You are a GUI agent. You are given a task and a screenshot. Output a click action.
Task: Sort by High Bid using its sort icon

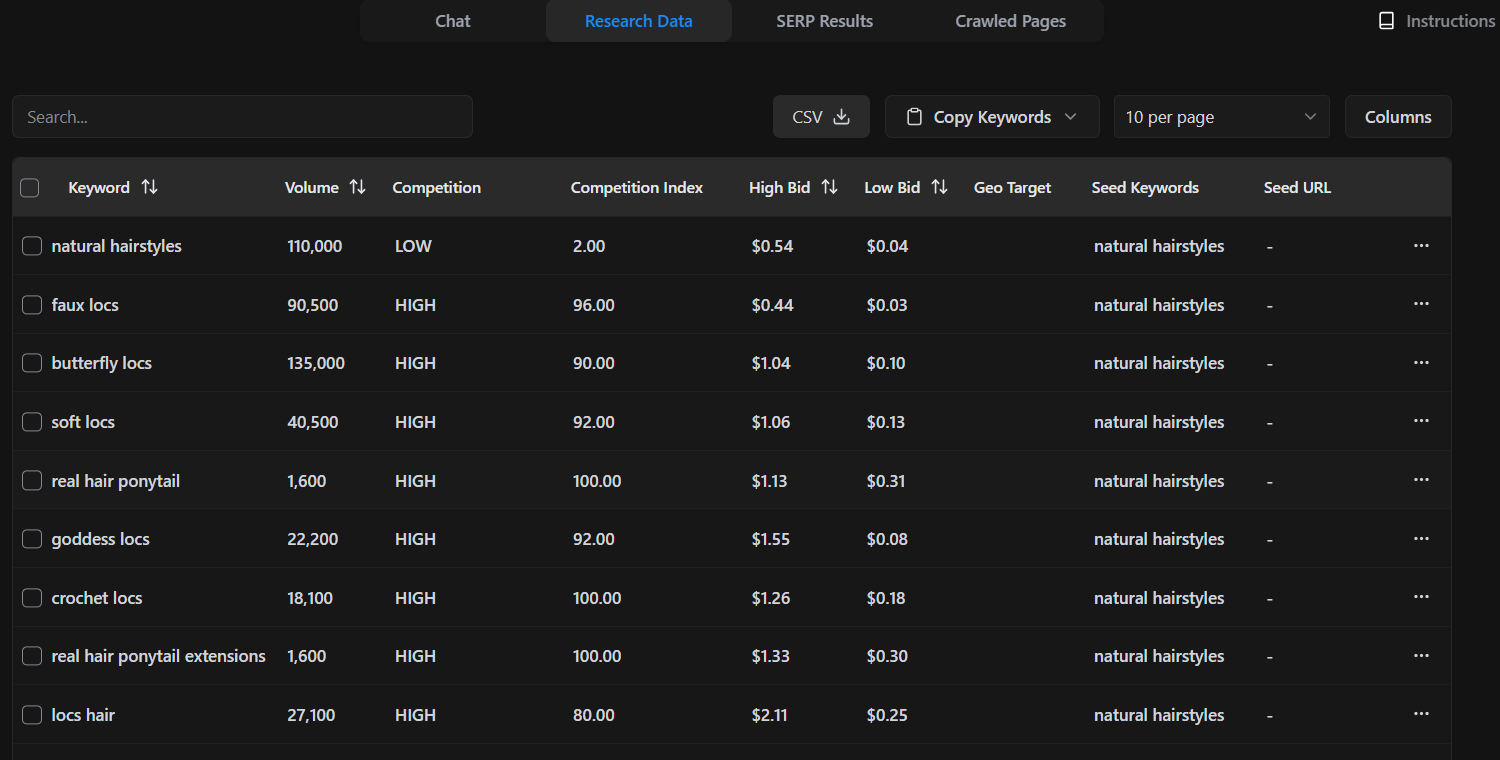click(830, 187)
